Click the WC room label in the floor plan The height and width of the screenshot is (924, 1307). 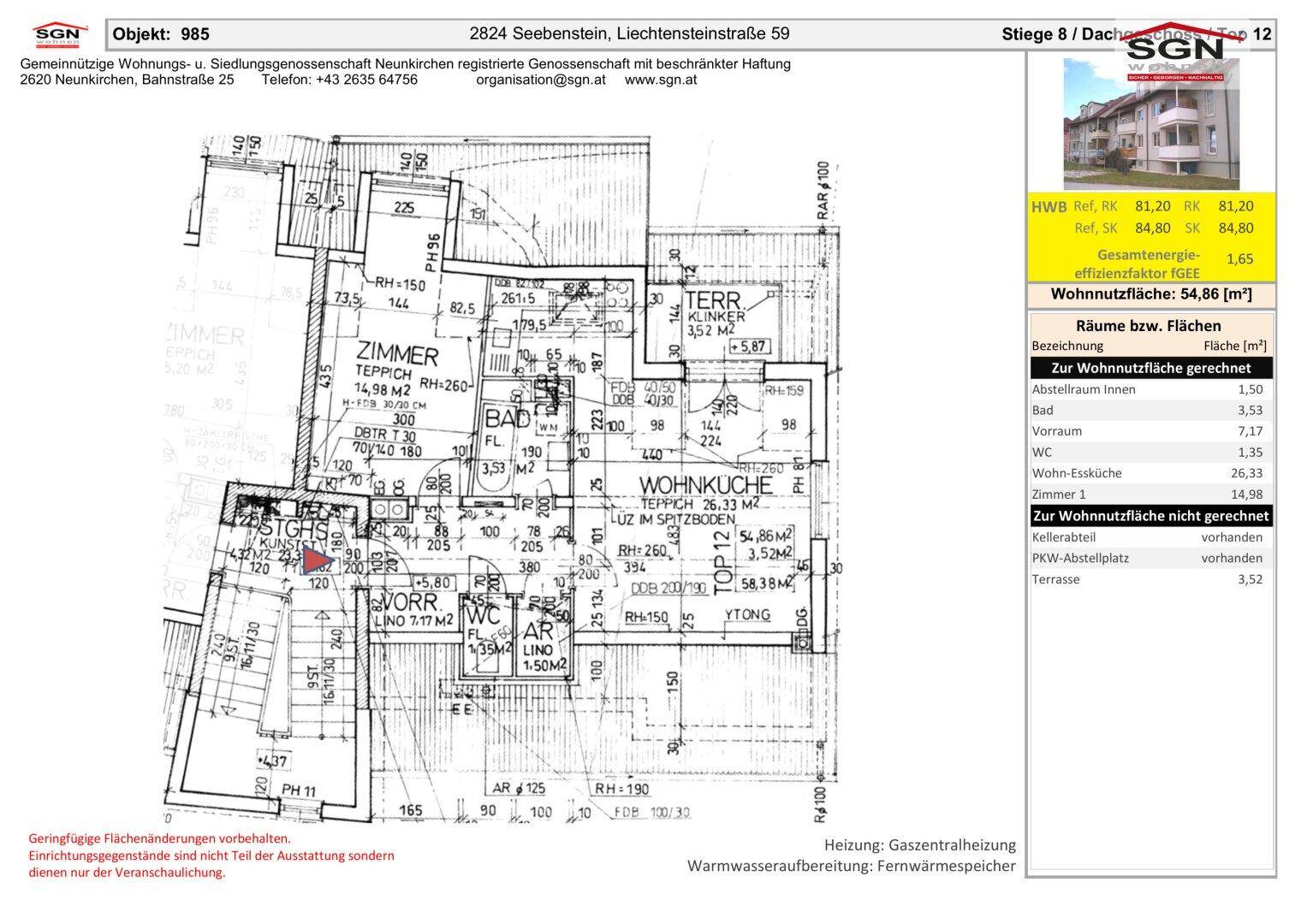tap(483, 616)
